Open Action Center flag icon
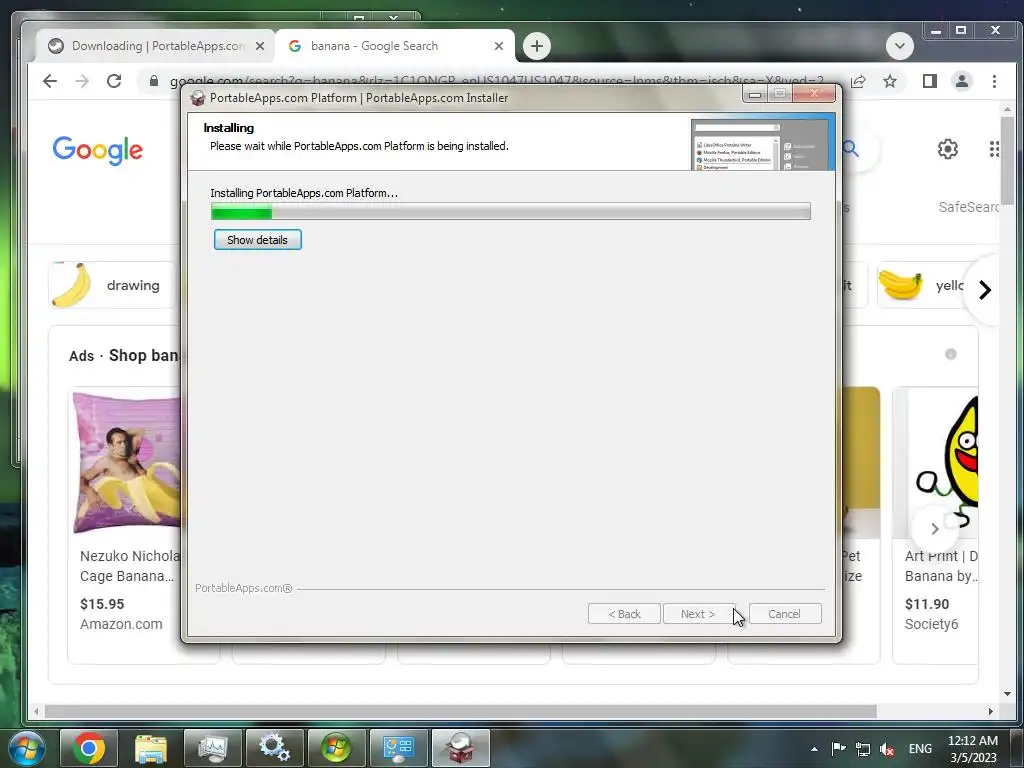The height and width of the screenshot is (768, 1024). pos(839,749)
